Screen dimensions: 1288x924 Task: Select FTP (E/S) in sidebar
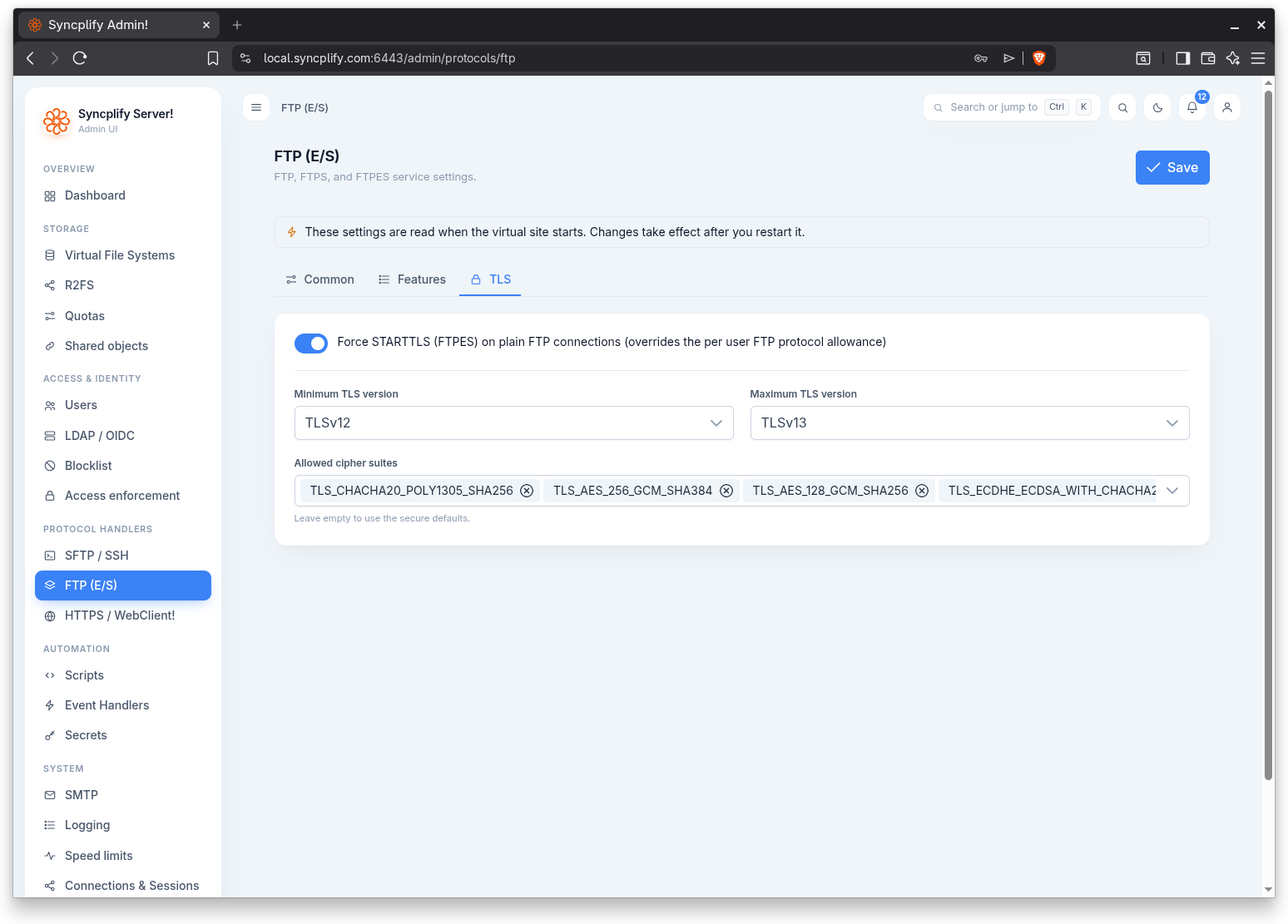[123, 586]
